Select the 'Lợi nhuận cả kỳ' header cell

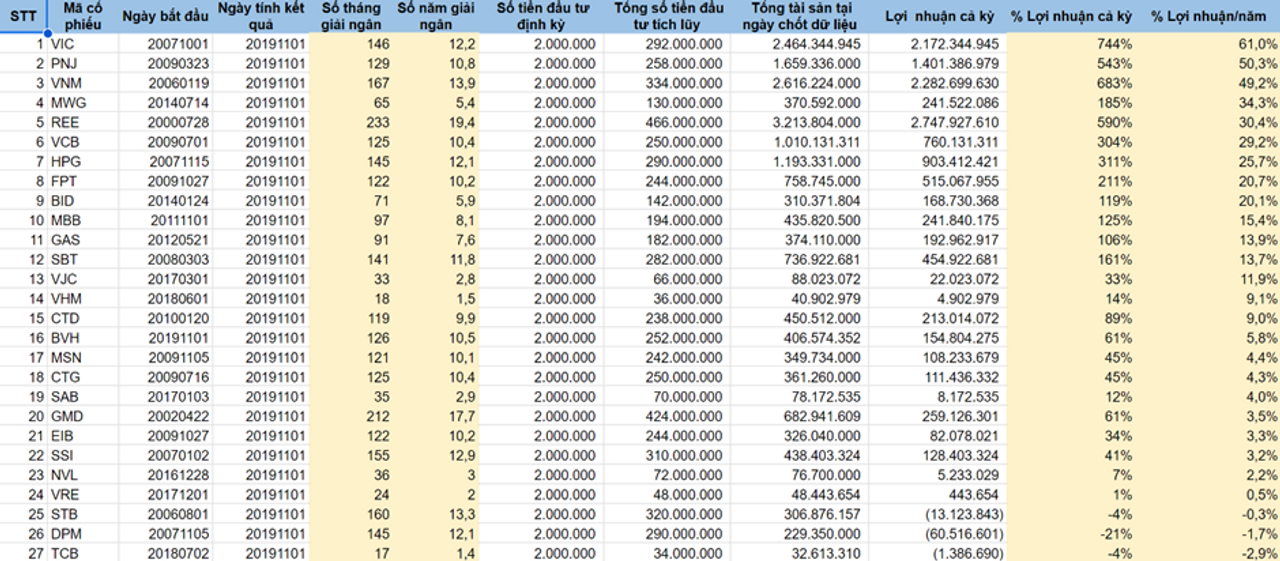click(941, 16)
